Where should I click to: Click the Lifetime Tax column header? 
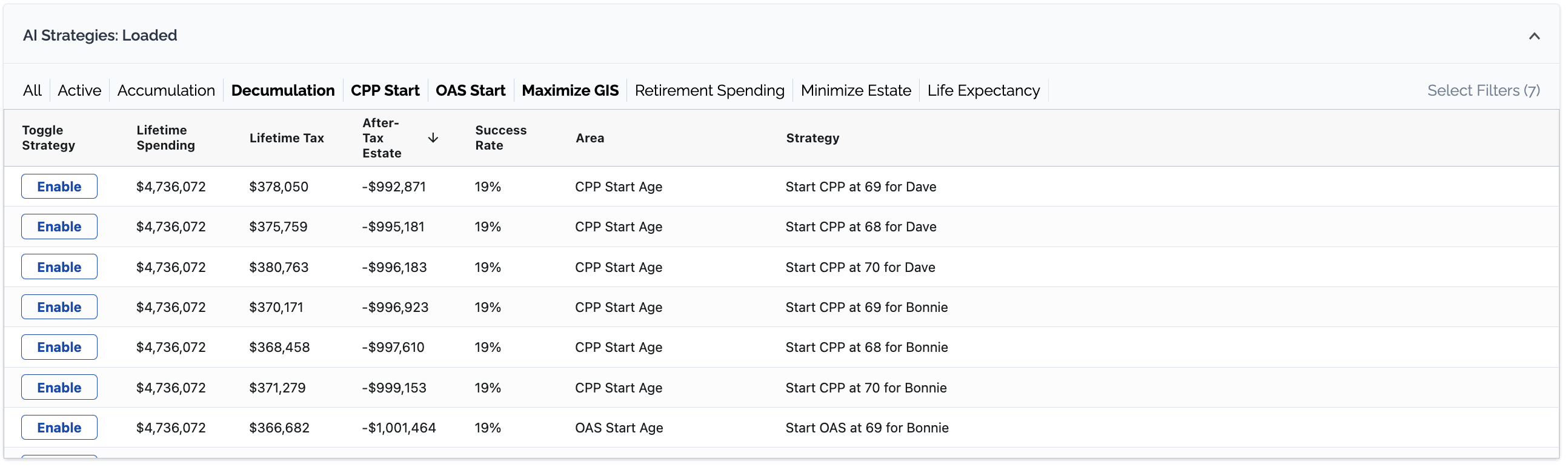click(x=286, y=137)
